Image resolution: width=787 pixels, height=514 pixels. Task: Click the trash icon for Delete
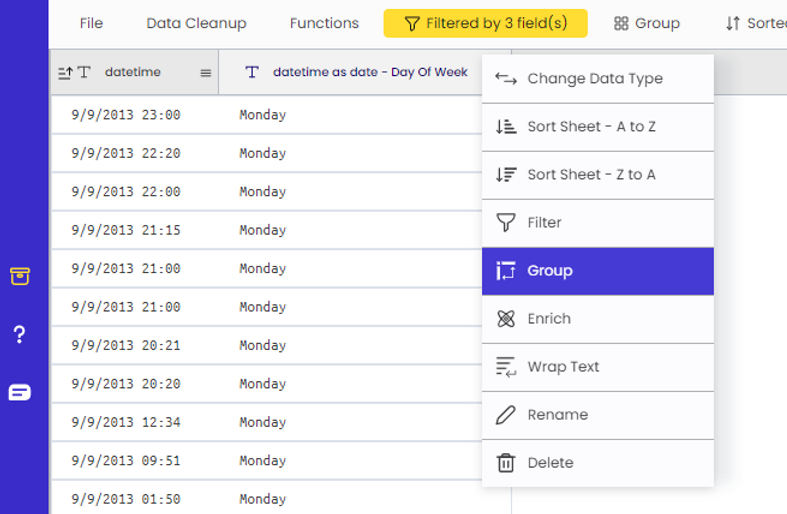(506, 463)
